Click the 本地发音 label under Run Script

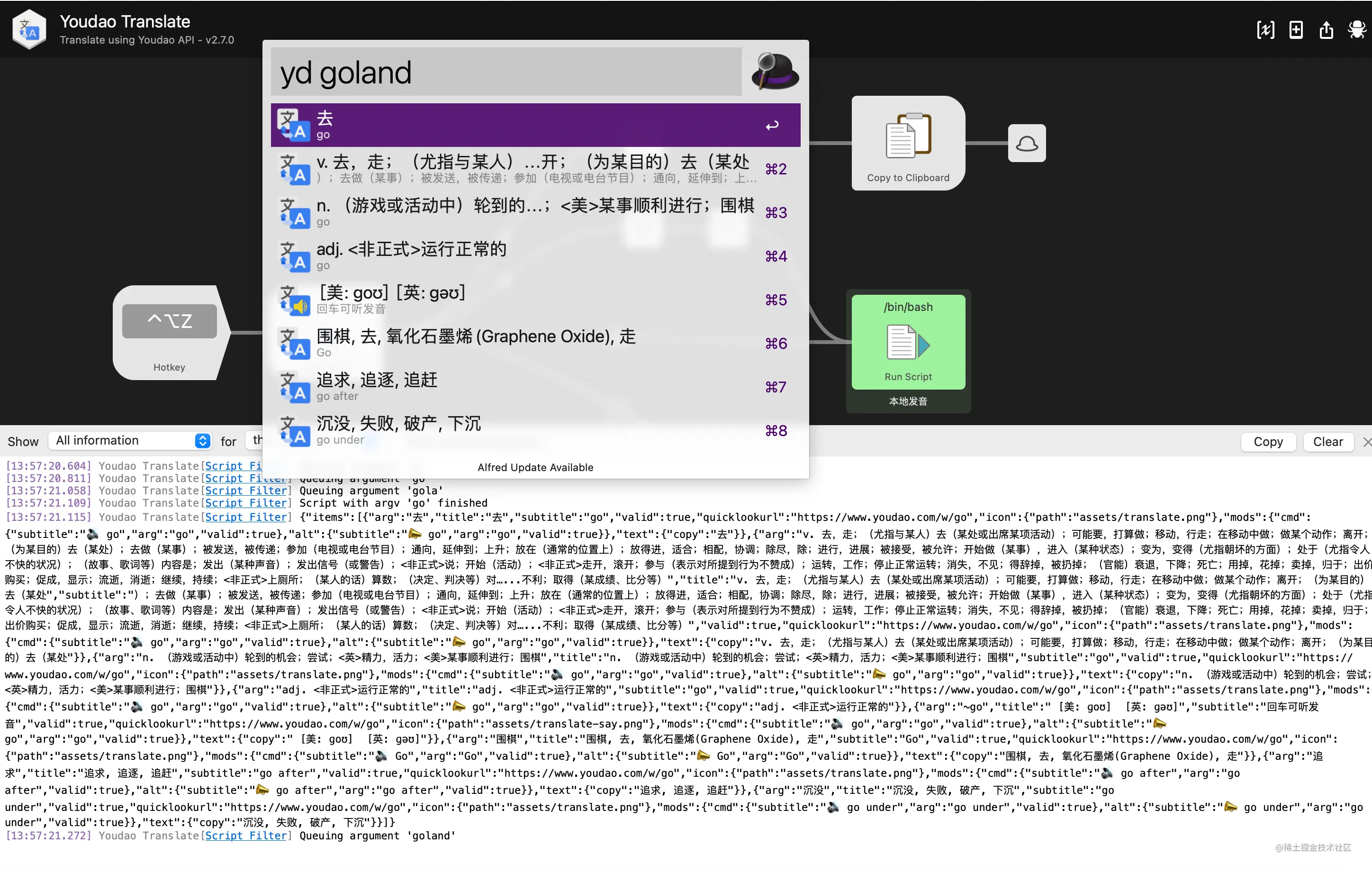pos(908,401)
